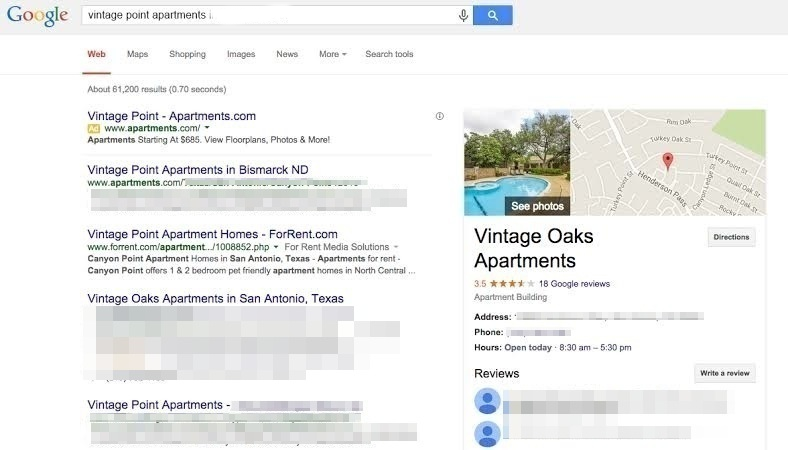Click the second reviewer avatar icon
This screenshot has width=788, height=450.
click(x=487, y=434)
